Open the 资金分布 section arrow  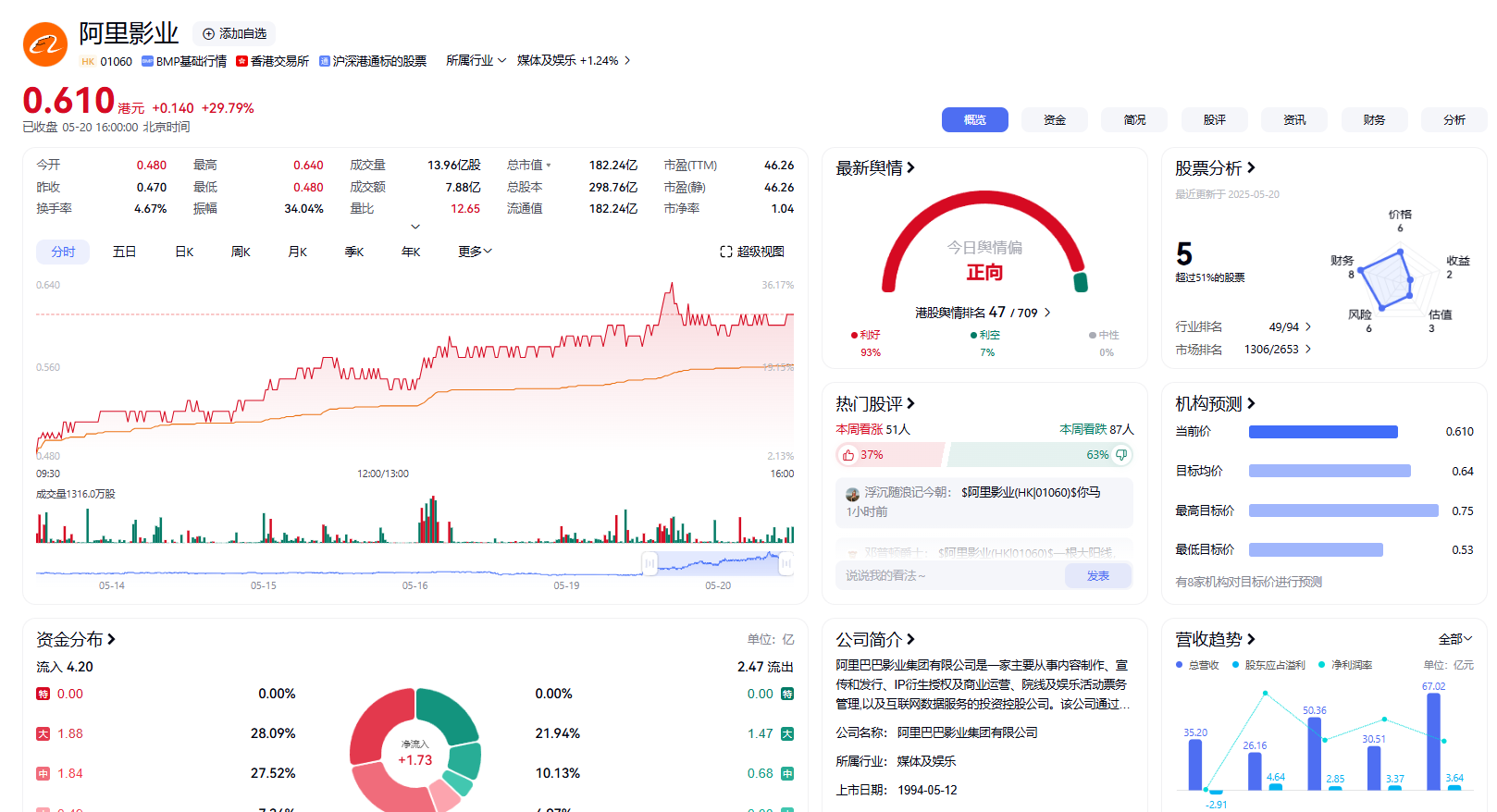click(x=111, y=639)
